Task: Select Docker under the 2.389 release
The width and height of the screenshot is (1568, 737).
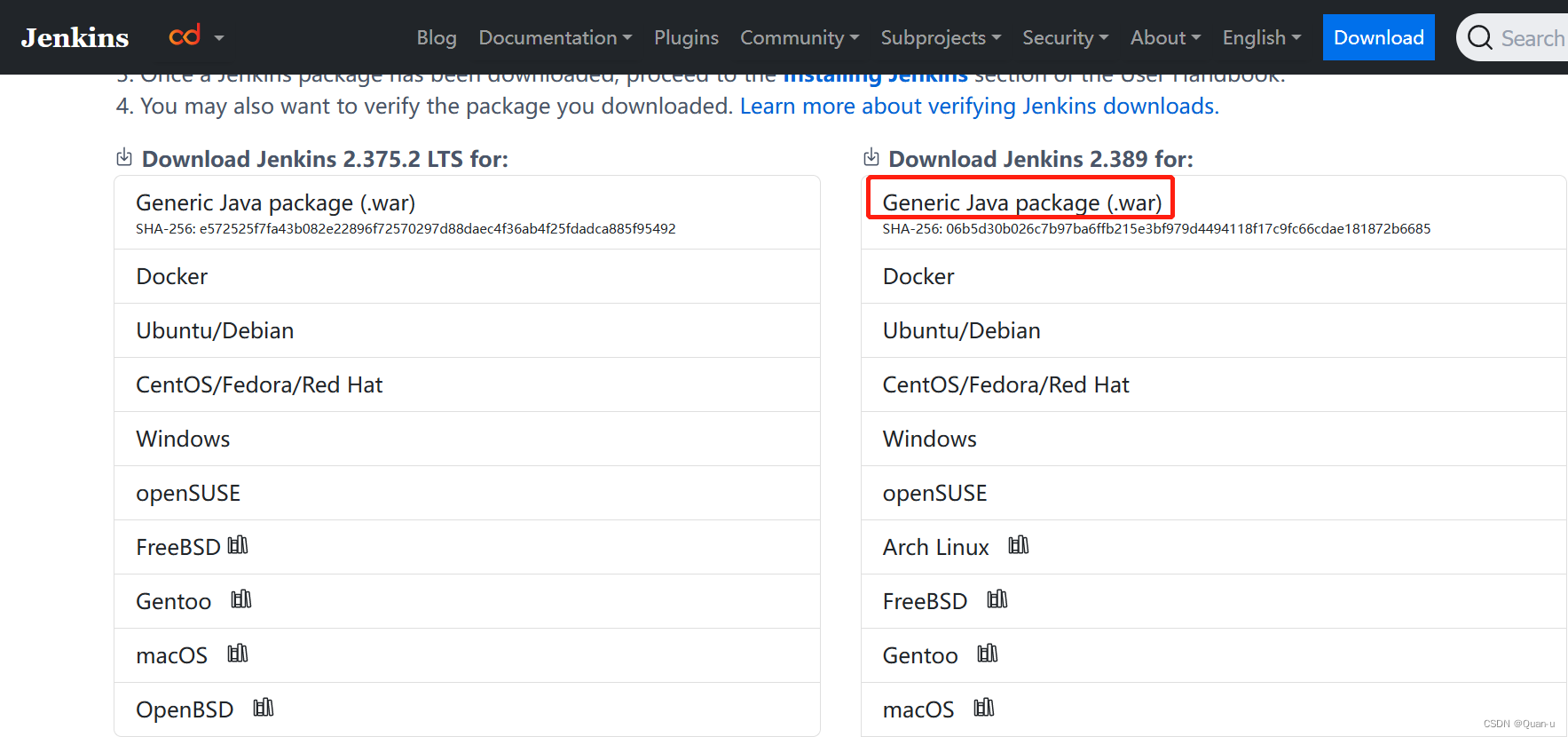Action: tap(1214, 276)
